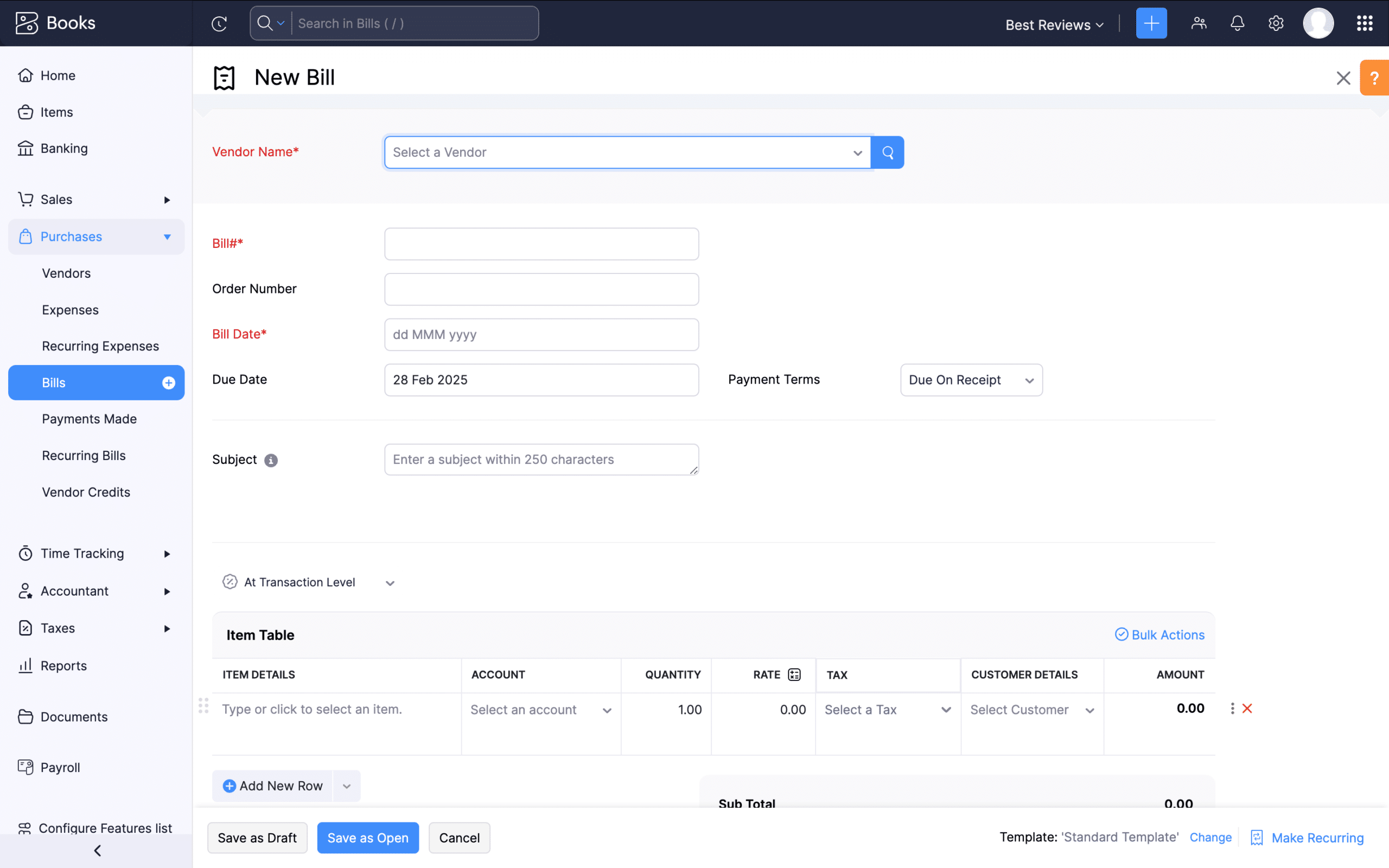Open the recent activity clock icon
This screenshot has height=868, width=1389.
click(x=219, y=23)
